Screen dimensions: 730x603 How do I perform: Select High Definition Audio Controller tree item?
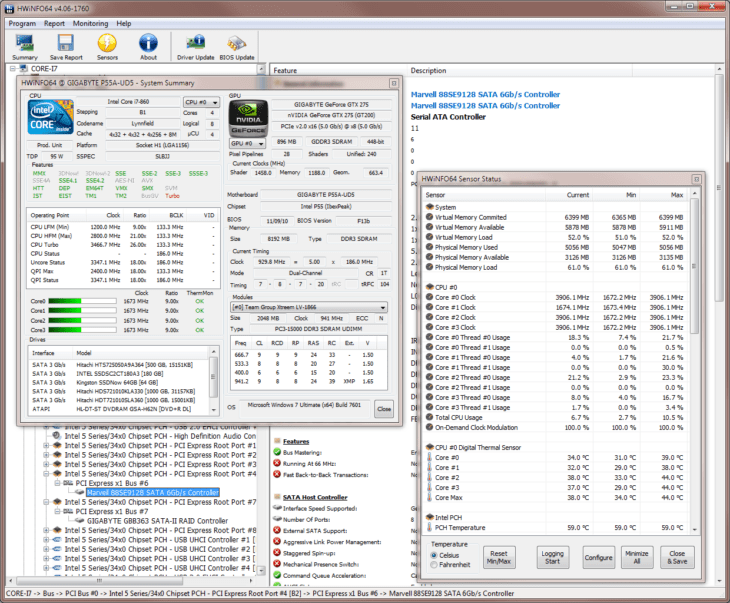[x=160, y=436]
